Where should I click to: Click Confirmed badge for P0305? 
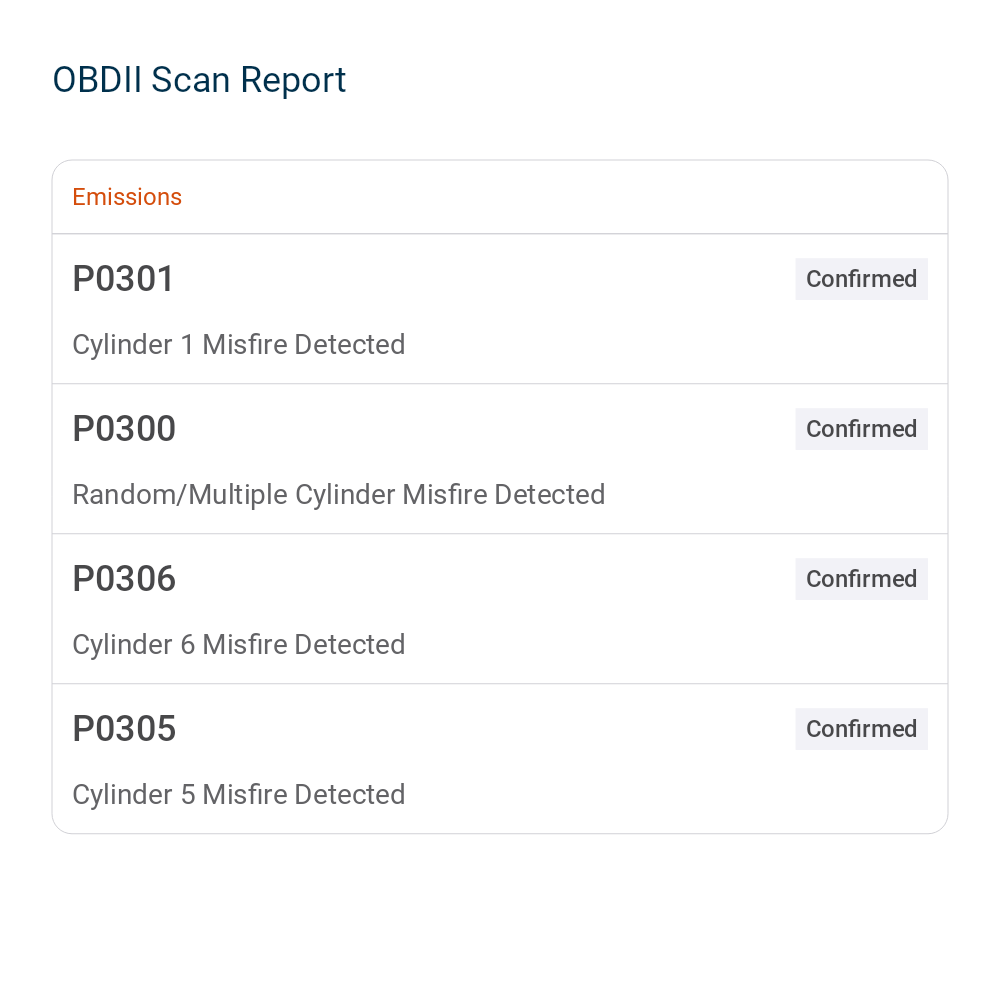(861, 728)
